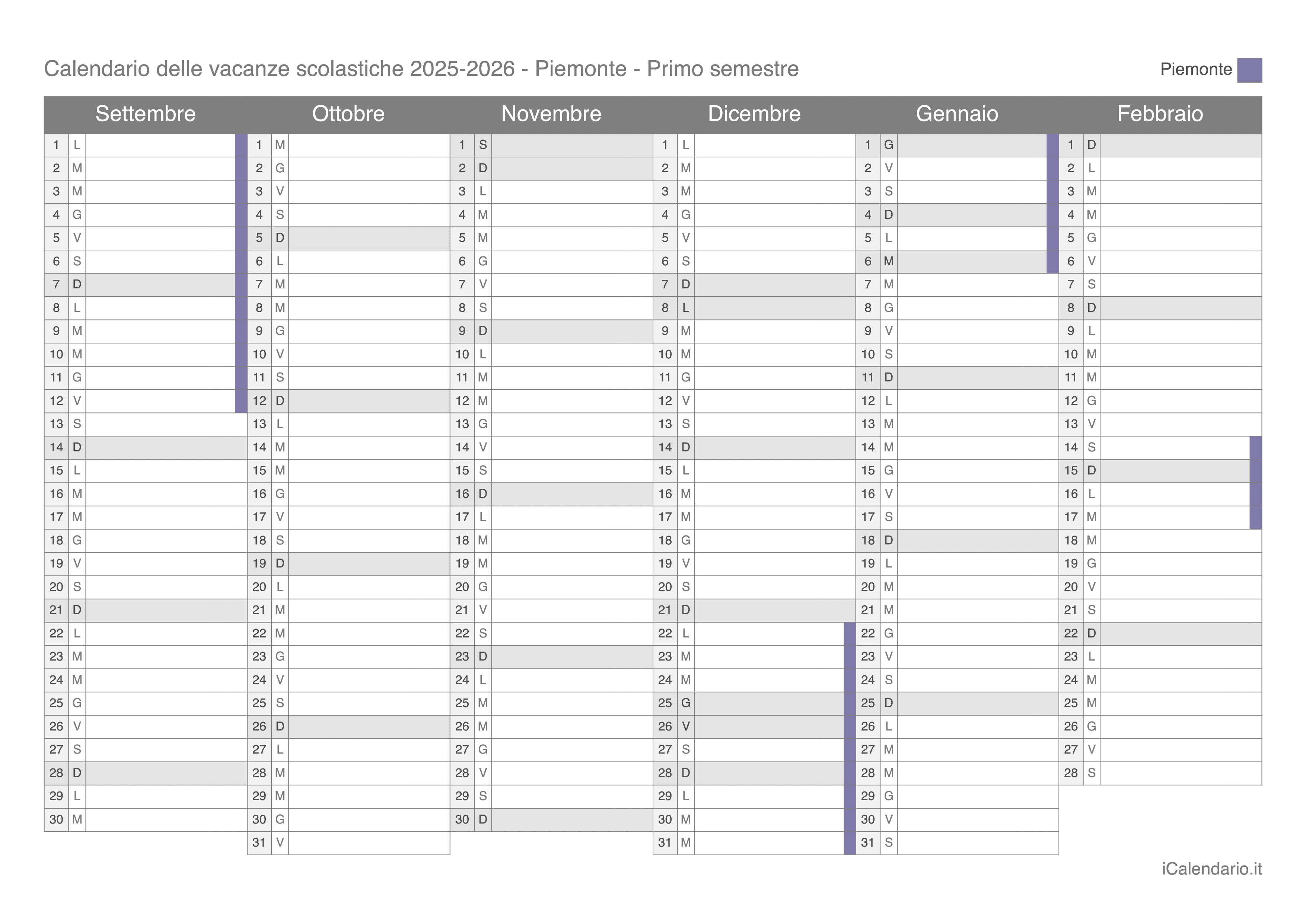Click the purple vacation bar in Settembre
The width and height of the screenshot is (1306, 924).
pos(241,273)
